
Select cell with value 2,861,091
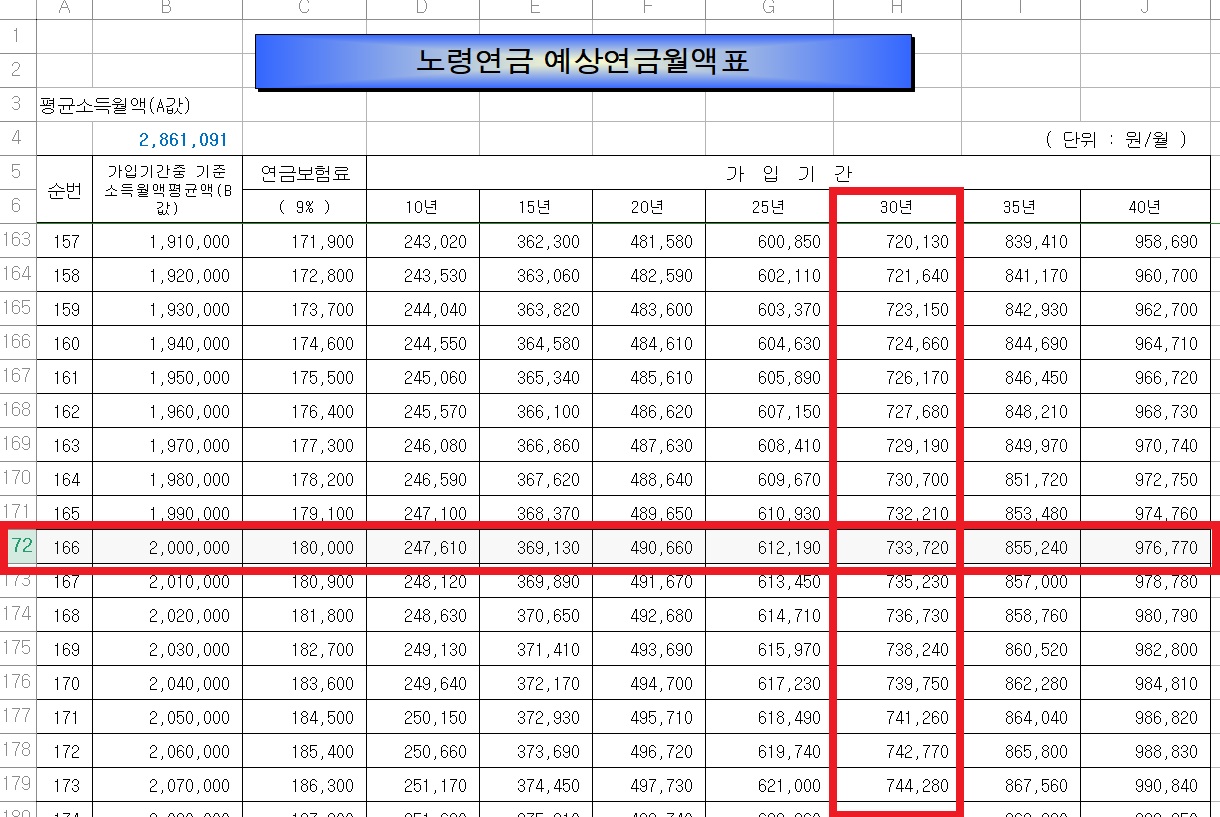(x=167, y=139)
